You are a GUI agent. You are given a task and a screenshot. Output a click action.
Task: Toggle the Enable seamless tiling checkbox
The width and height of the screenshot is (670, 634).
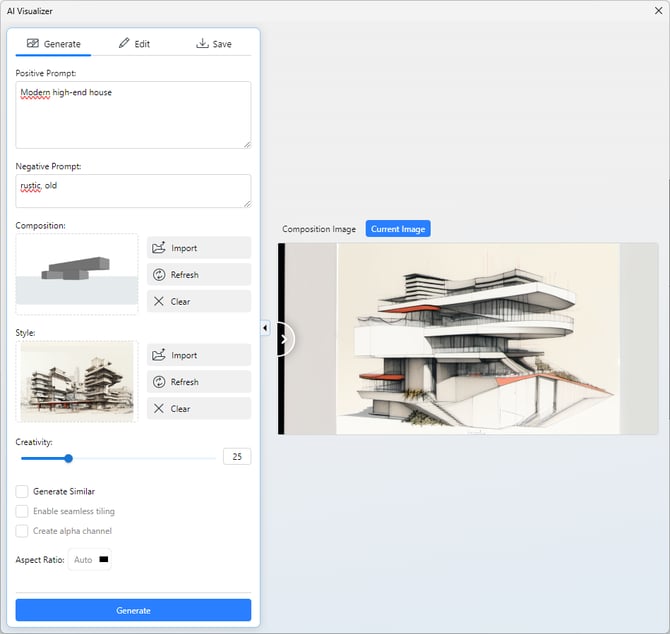[22, 511]
